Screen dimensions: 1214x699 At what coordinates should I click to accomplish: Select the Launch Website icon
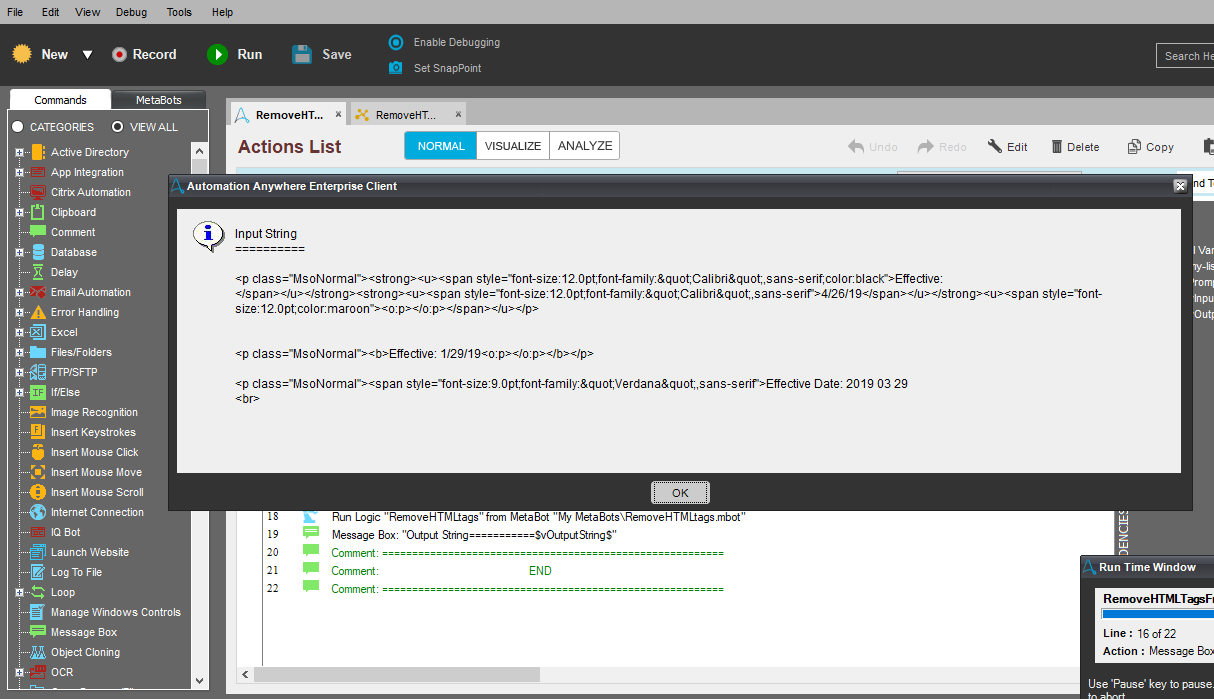click(x=38, y=552)
